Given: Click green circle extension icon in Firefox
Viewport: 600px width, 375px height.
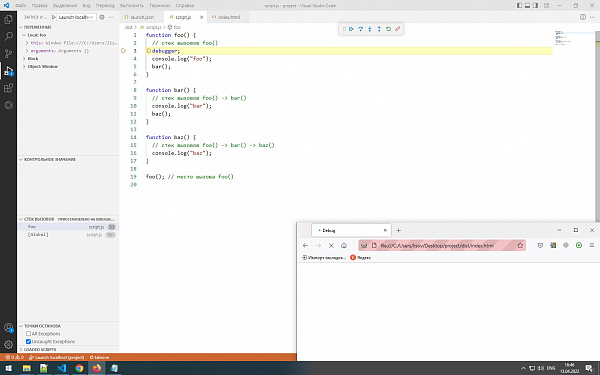Looking at the screenshot, I should point(579,245).
